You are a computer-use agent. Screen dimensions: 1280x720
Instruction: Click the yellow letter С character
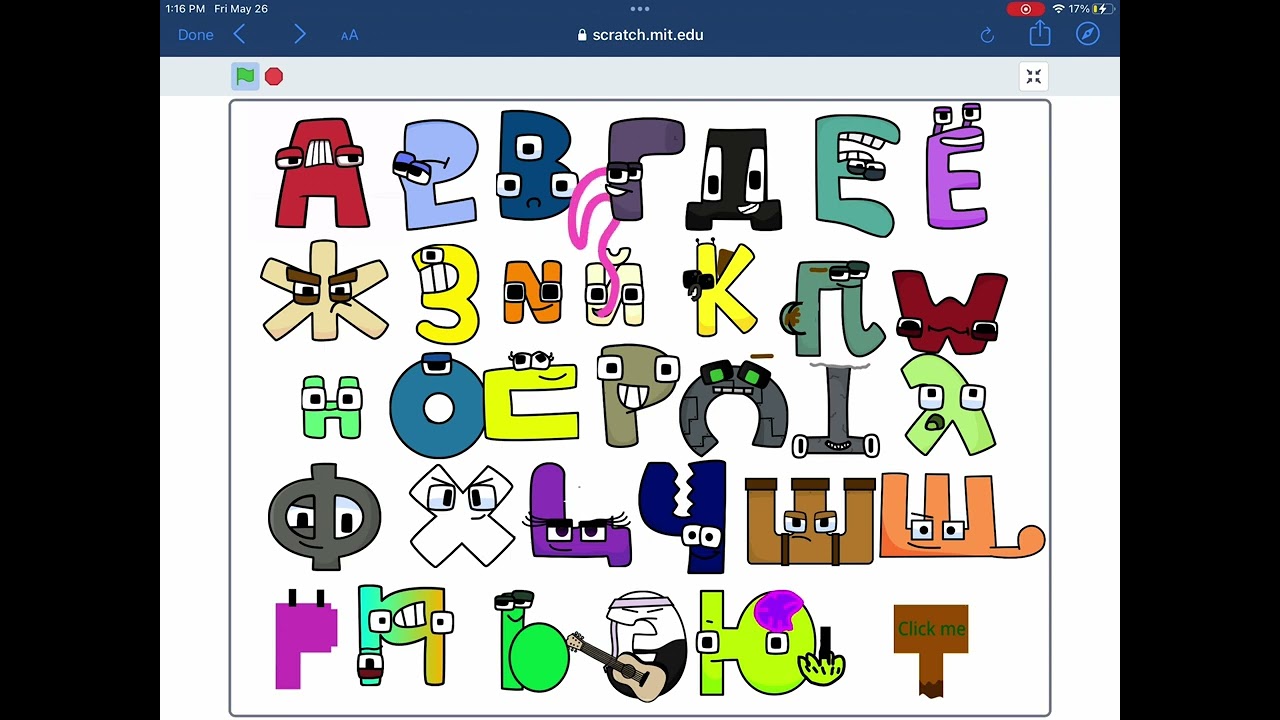pos(532,397)
